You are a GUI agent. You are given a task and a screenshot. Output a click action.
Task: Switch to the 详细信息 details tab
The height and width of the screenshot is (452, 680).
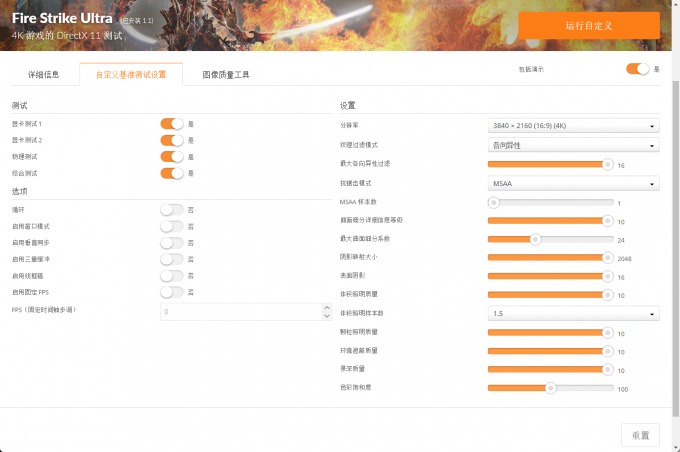click(44, 75)
